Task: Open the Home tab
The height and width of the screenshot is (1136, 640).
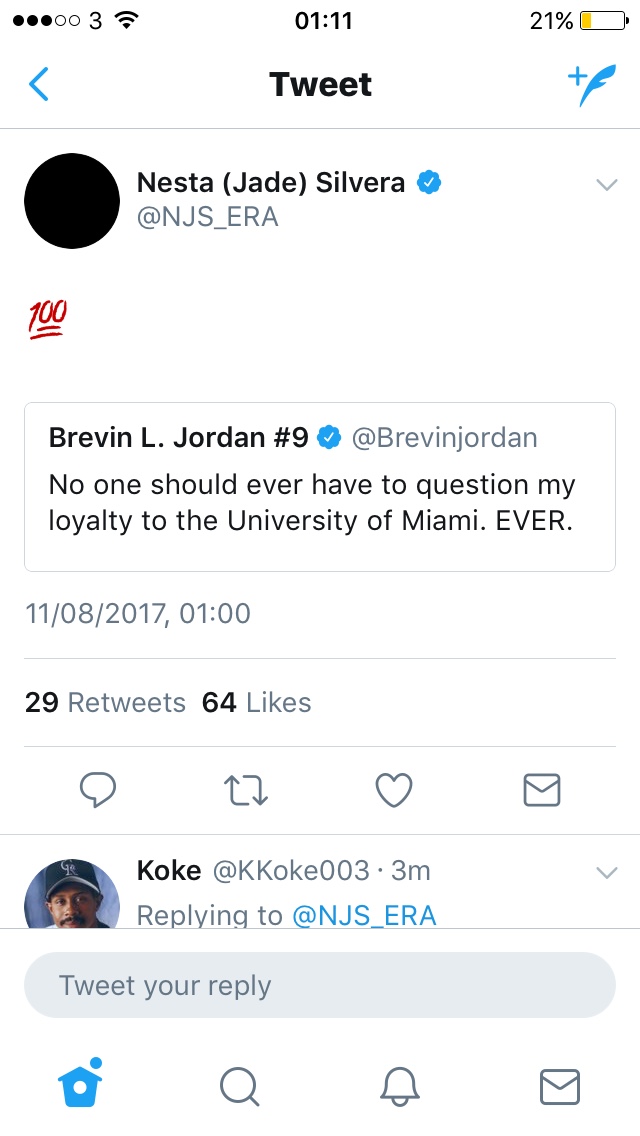Action: click(82, 1084)
